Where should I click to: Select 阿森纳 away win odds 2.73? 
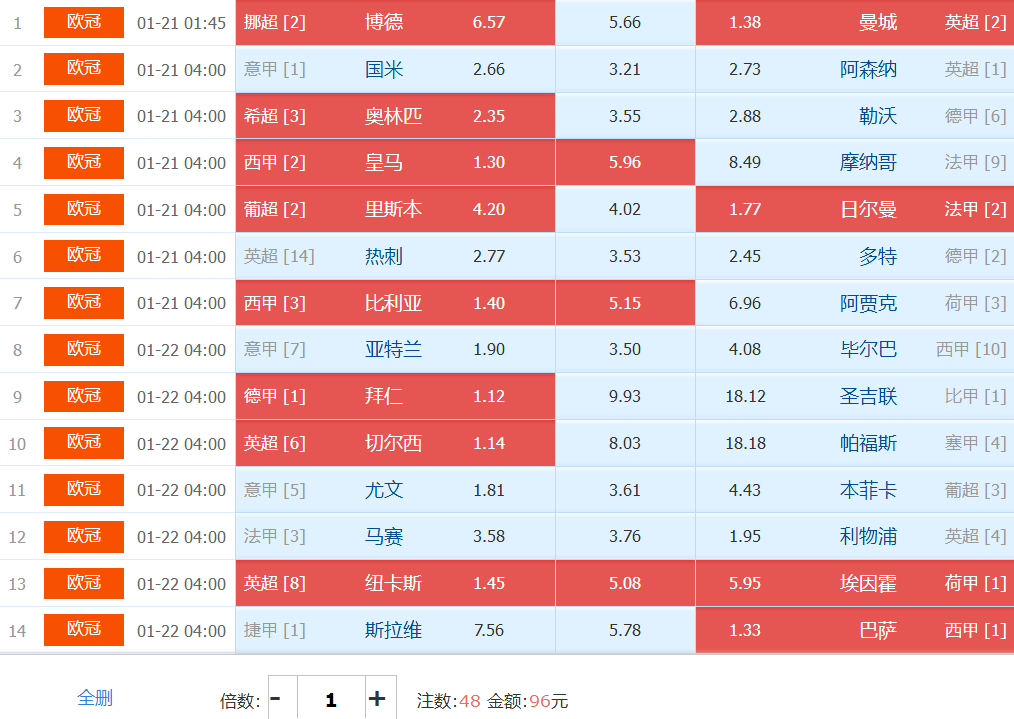pyautogui.click(x=855, y=70)
